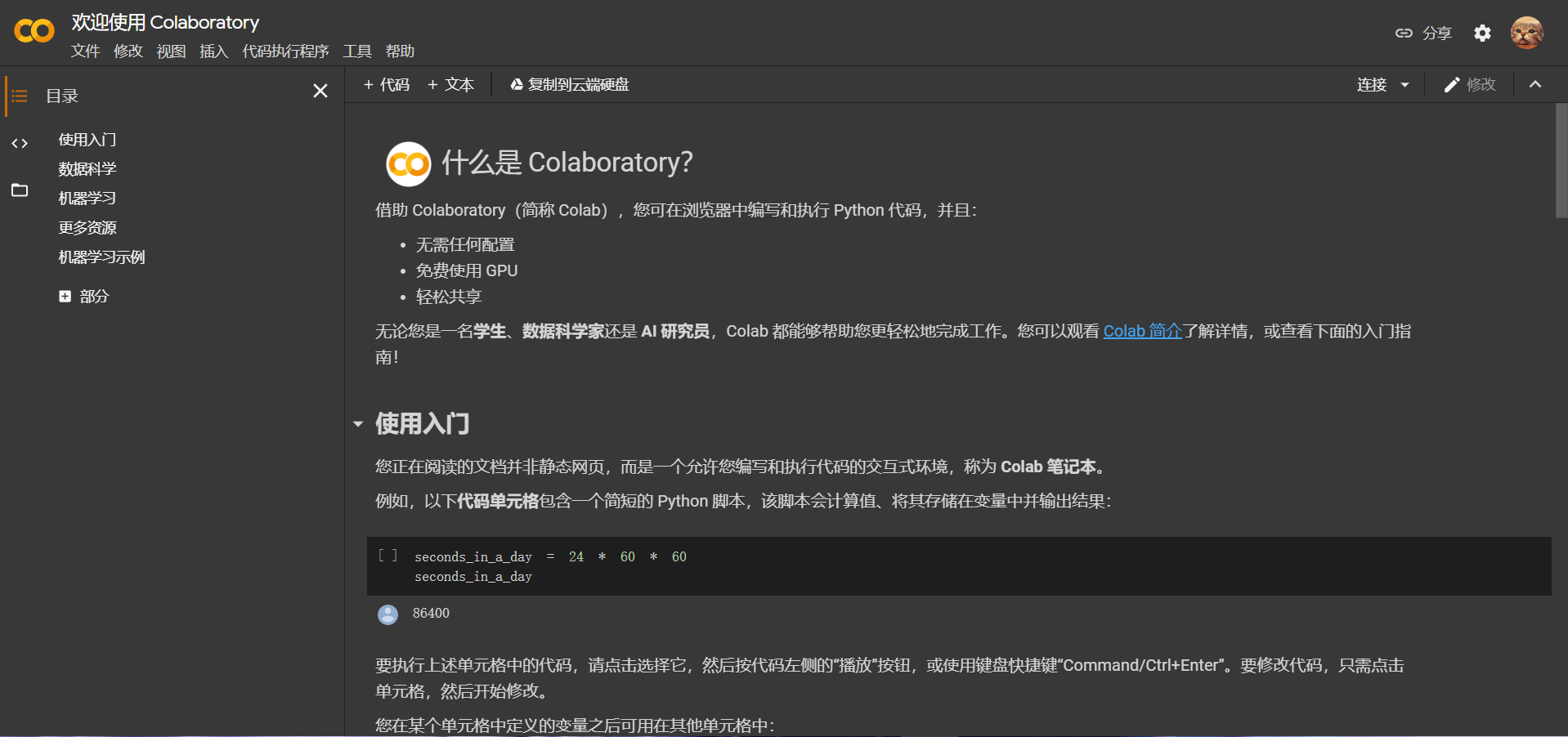
Task: Open the 代码执行程序 menu
Action: (x=284, y=51)
